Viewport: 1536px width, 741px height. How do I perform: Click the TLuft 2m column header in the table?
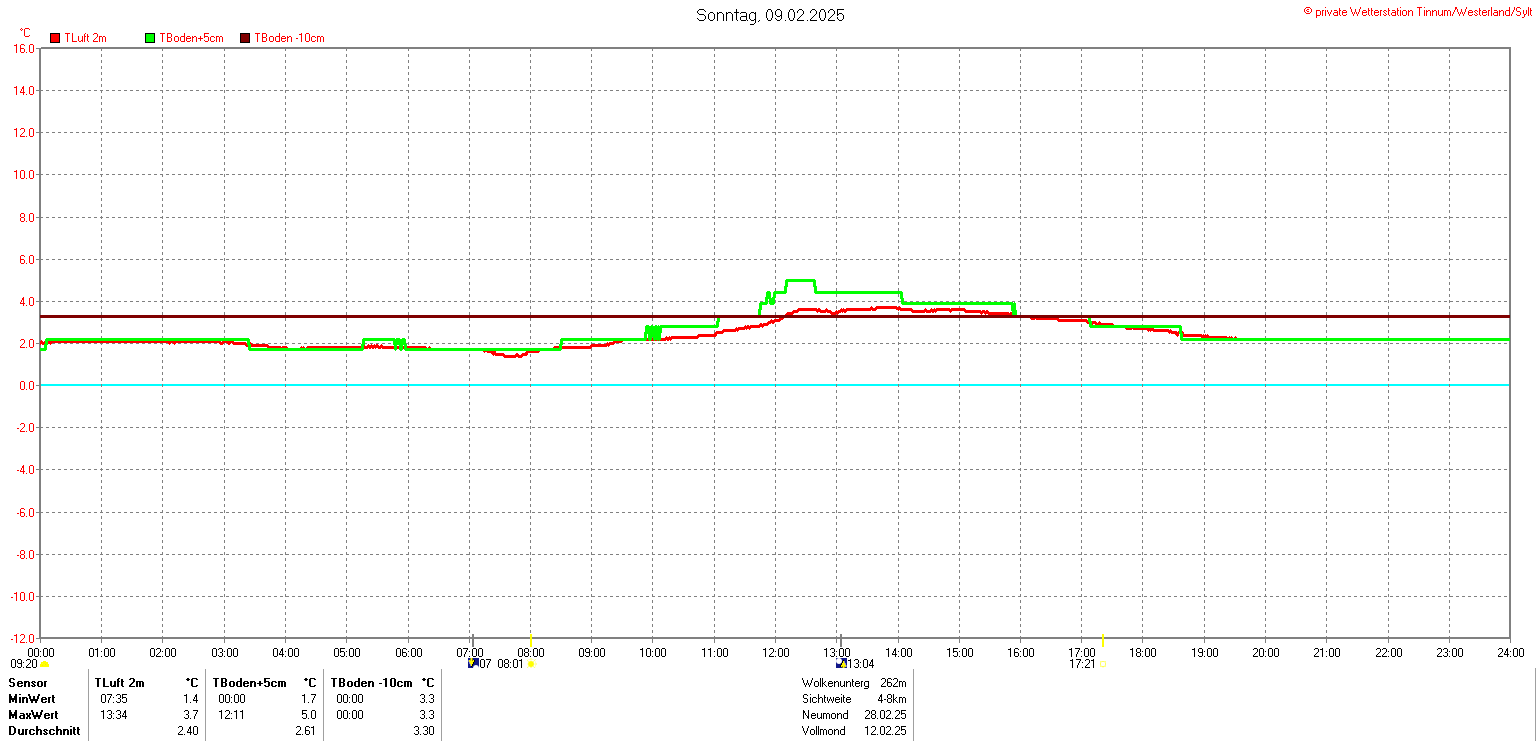pyautogui.click(x=119, y=682)
